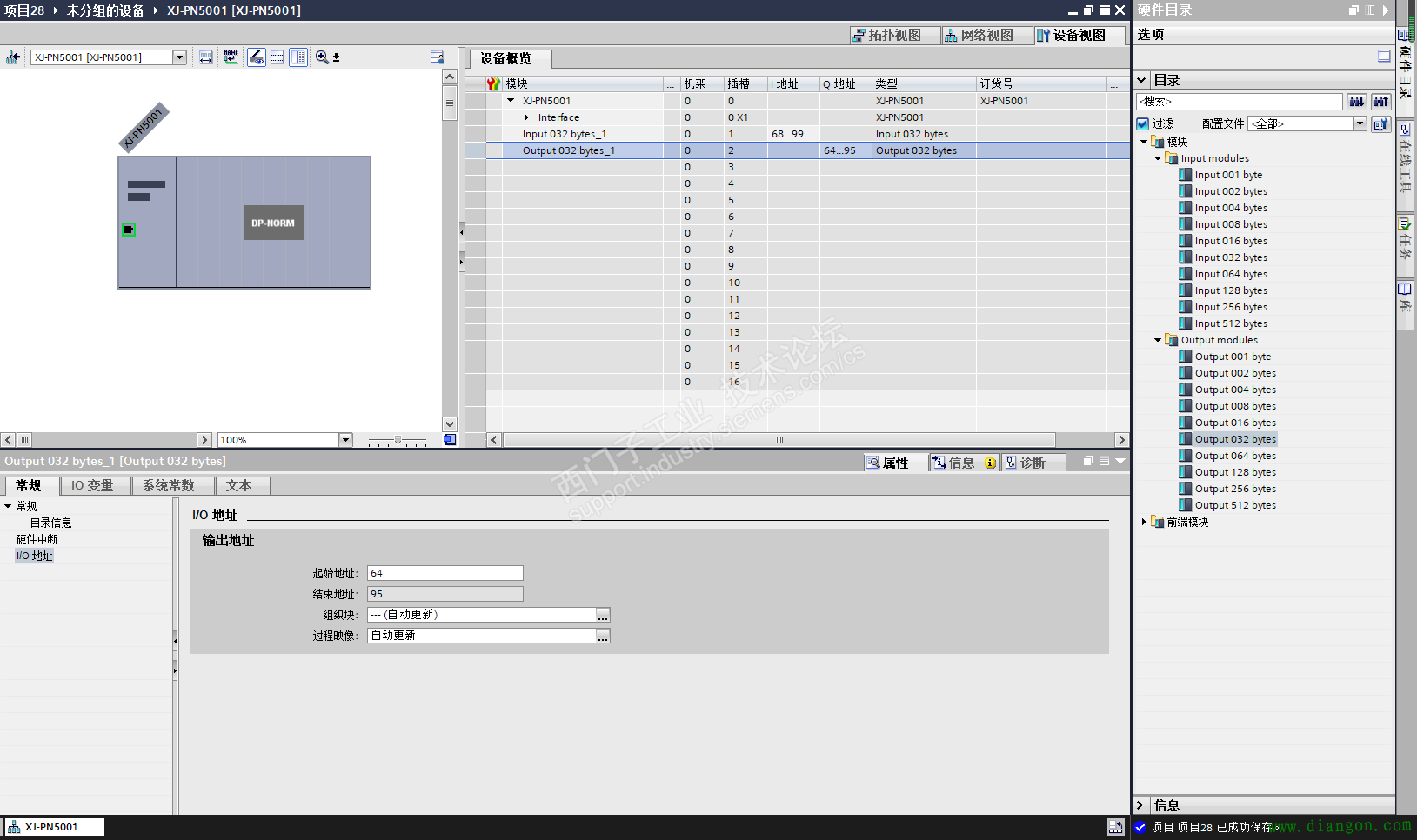Click the 订货号 column header
Image resolution: width=1417 pixels, height=840 pixels.
(x=1041, y=83)
